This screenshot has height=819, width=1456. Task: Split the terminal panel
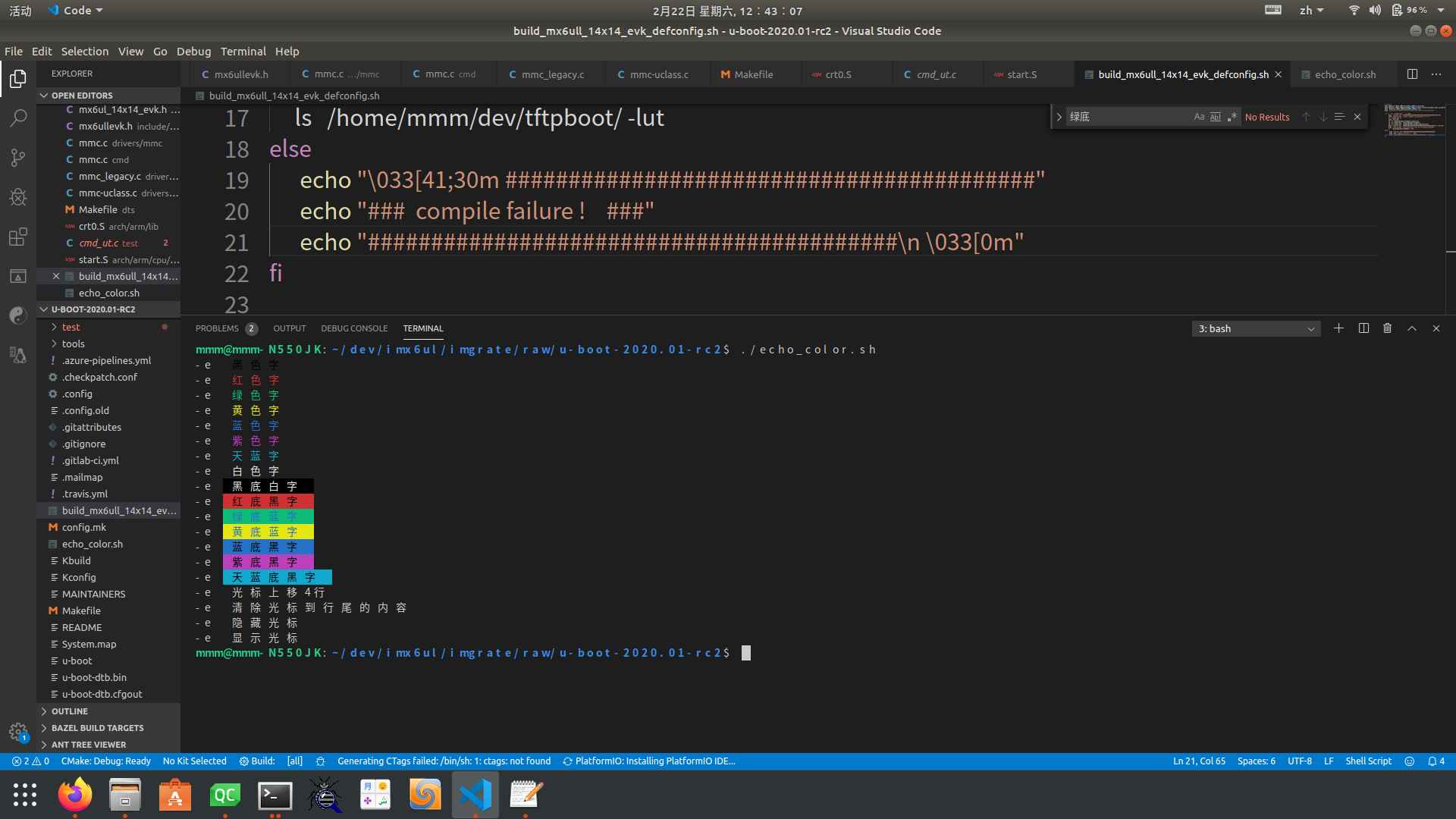point(1363,328)
